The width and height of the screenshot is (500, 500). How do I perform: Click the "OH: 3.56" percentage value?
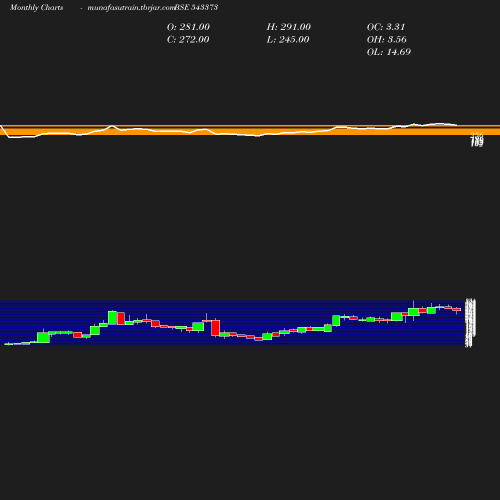(x=387, y=40)
